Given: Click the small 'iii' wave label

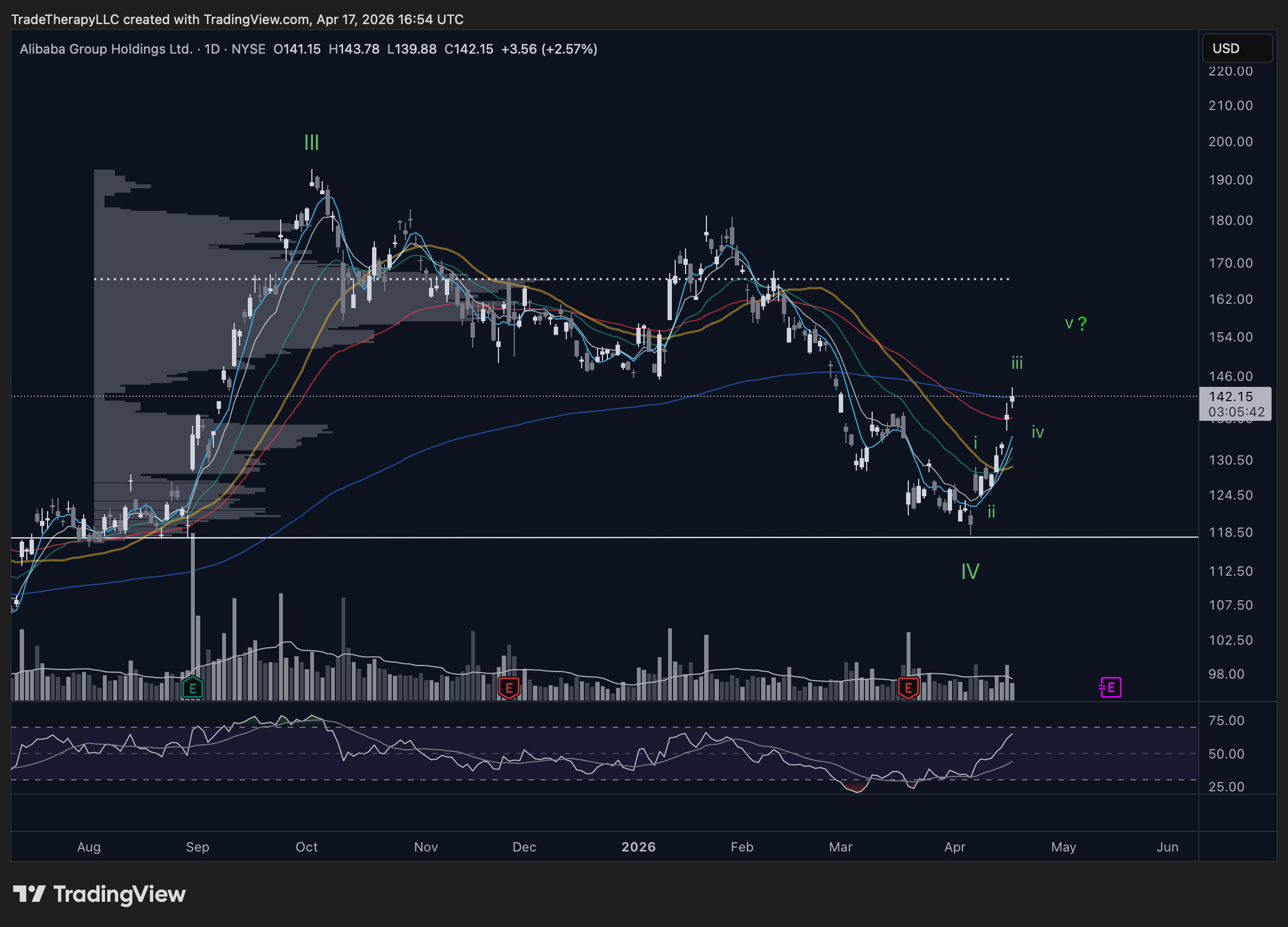Looking at the screenshot, I should pos(1017,362).
